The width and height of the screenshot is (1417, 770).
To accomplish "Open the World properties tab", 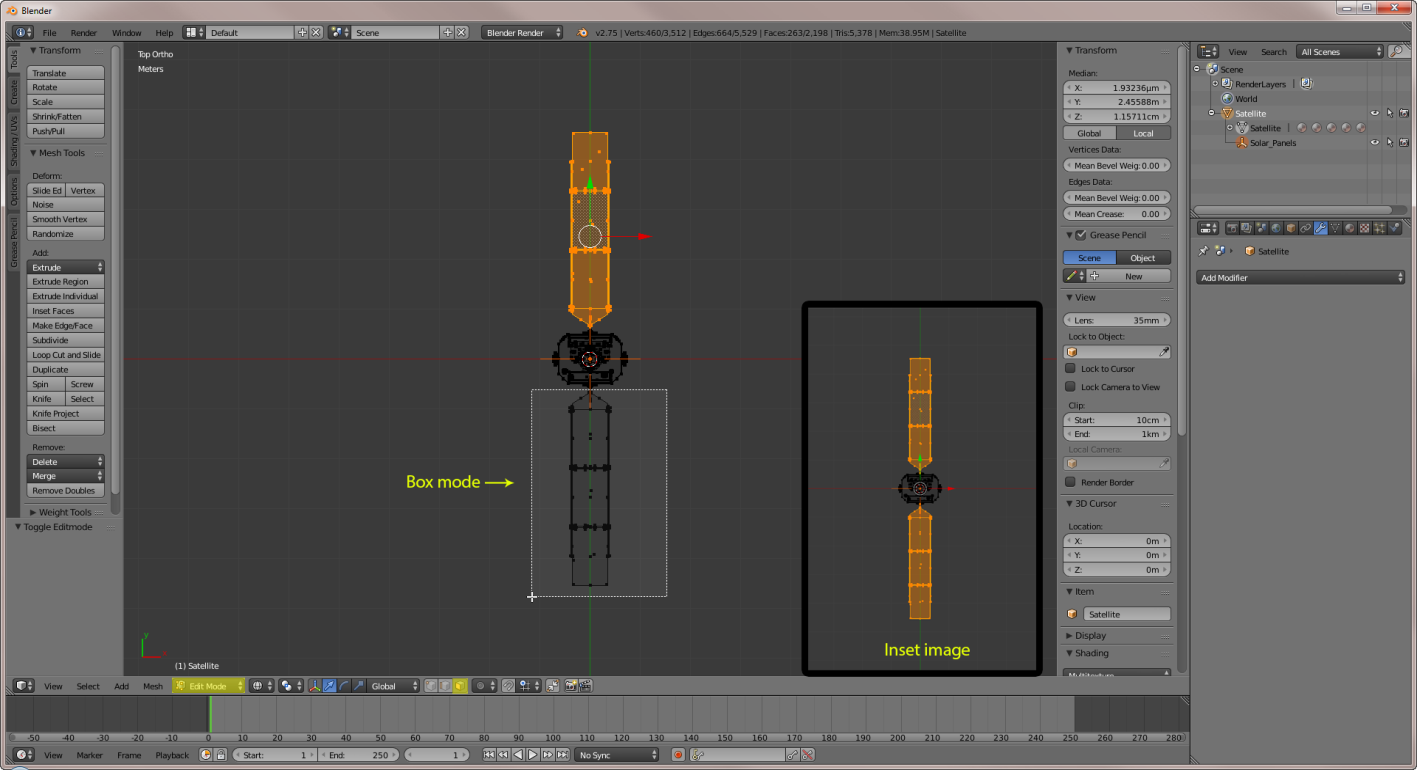I will coord(1276,228).
